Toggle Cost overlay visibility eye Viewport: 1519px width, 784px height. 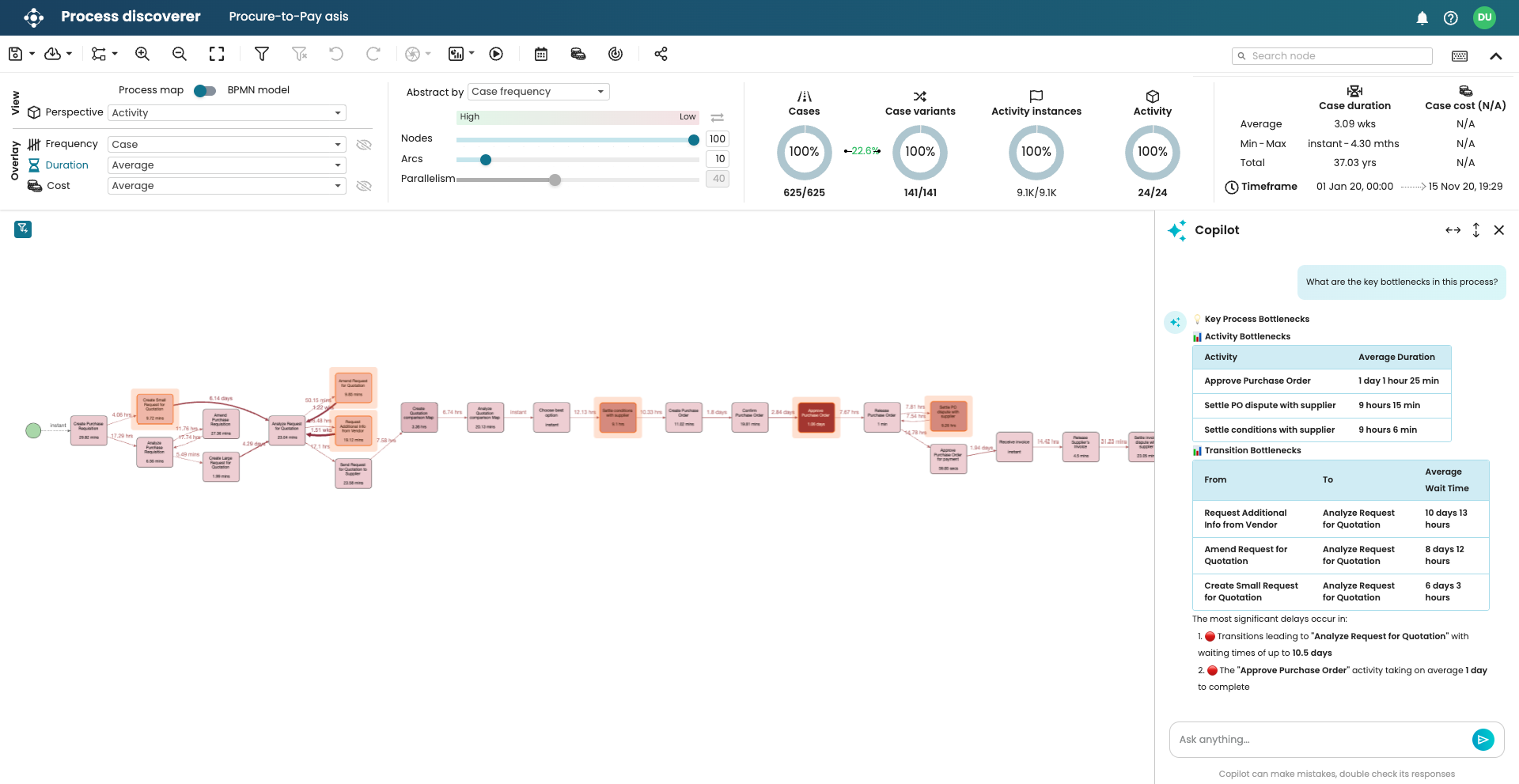coord(364,186)
